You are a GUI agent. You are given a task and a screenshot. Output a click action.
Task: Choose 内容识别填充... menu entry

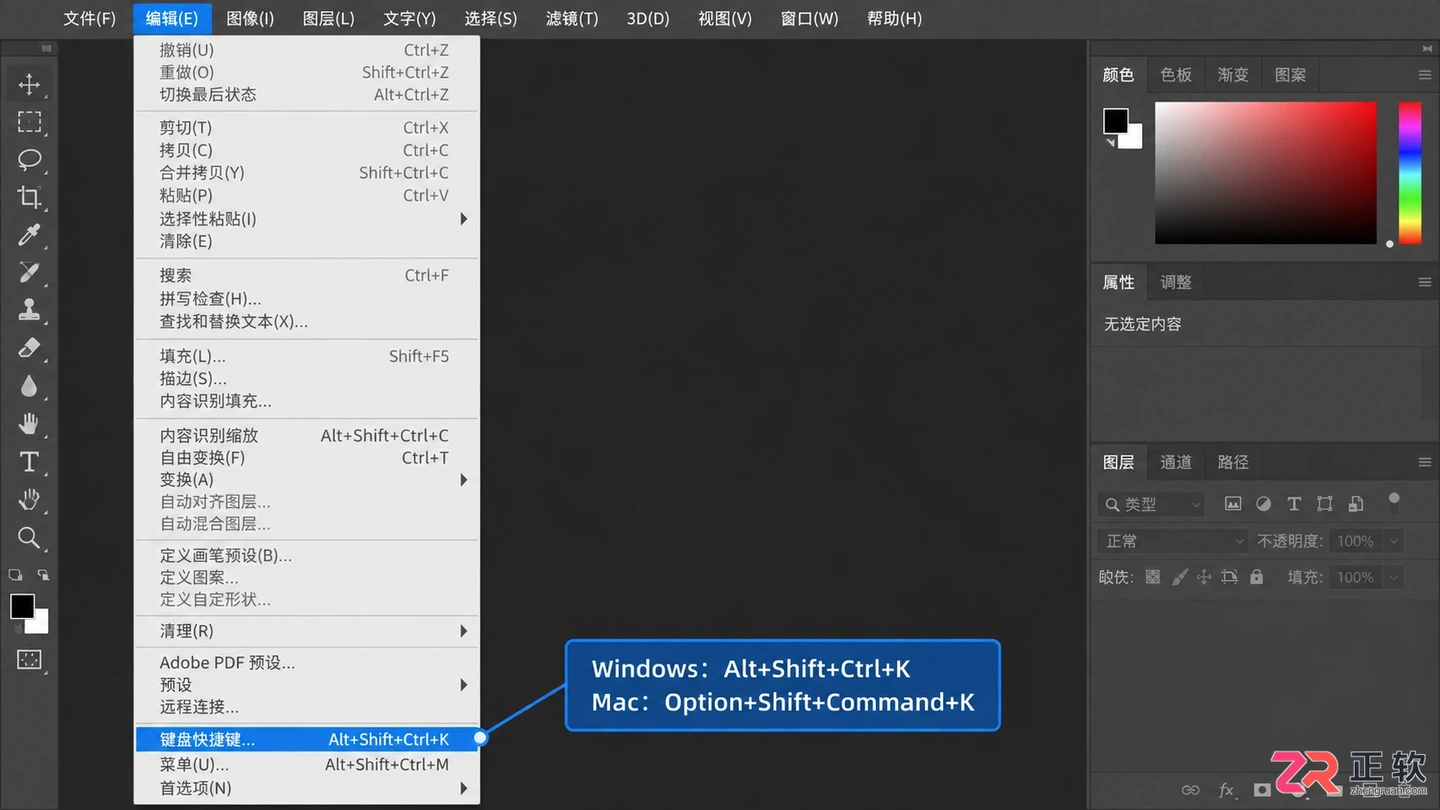point(307,401)
